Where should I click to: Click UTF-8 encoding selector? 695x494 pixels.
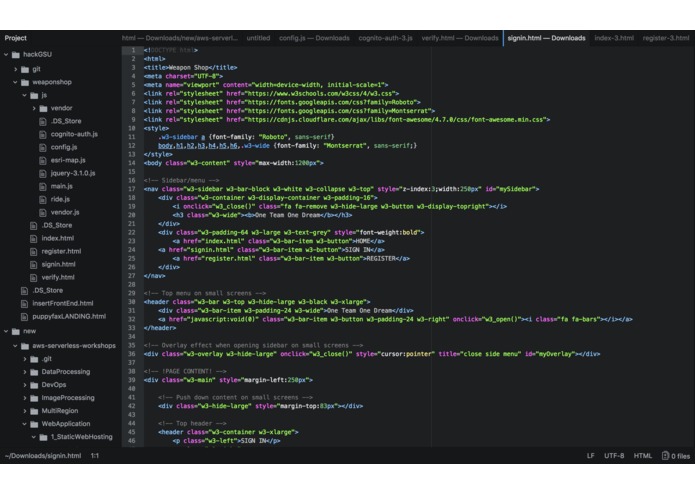click(614, 455)
